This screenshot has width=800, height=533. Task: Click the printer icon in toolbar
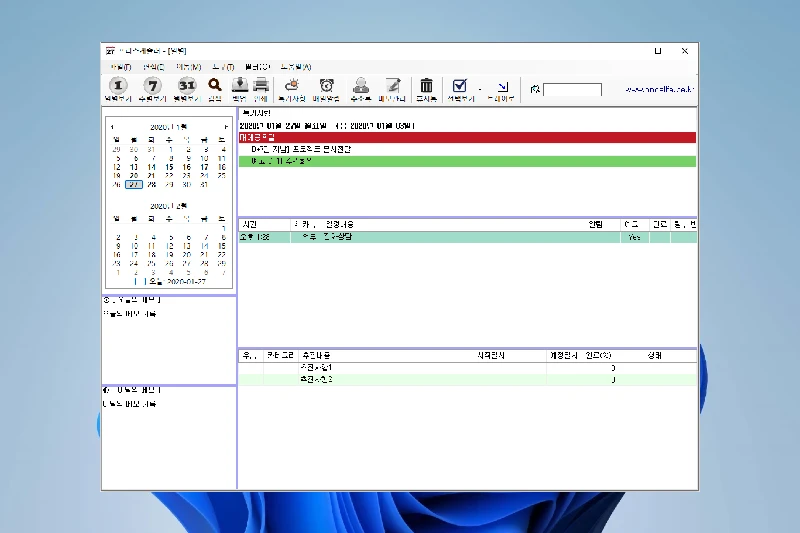click(x=260, y=86)
